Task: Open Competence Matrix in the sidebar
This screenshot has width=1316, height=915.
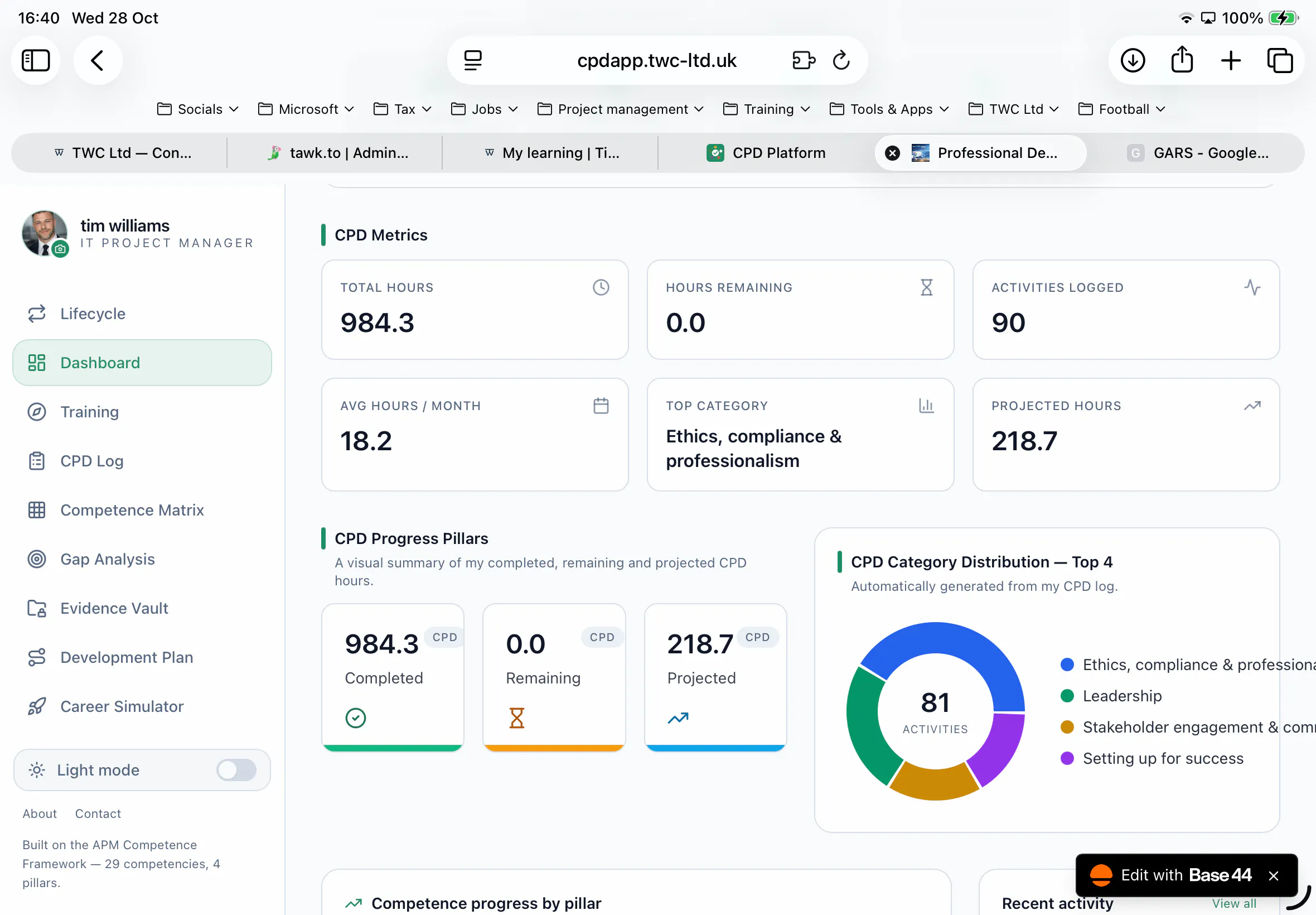Action: (x=142, y=510)
